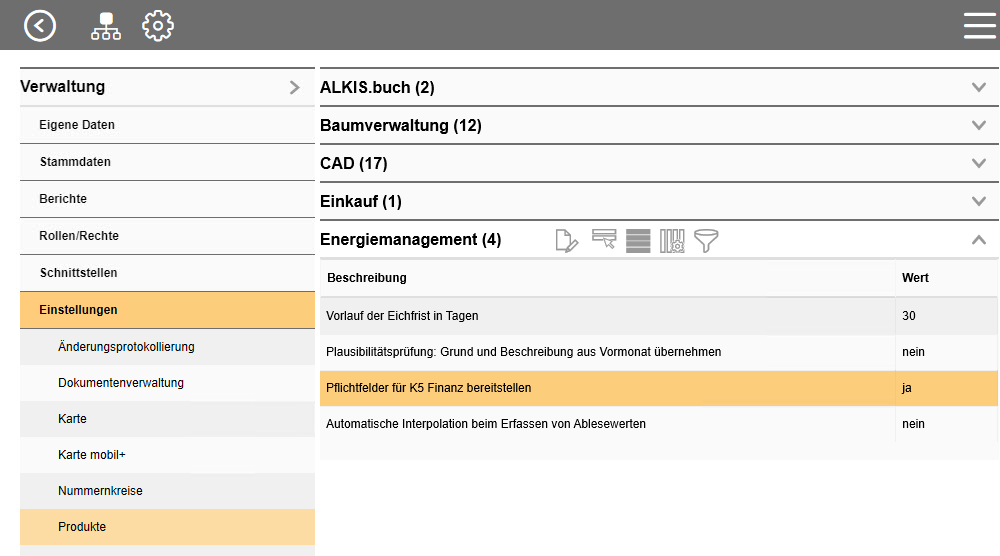Expand the CAD (17) section
Screen dimensions: 1000x556
(978, 163)
